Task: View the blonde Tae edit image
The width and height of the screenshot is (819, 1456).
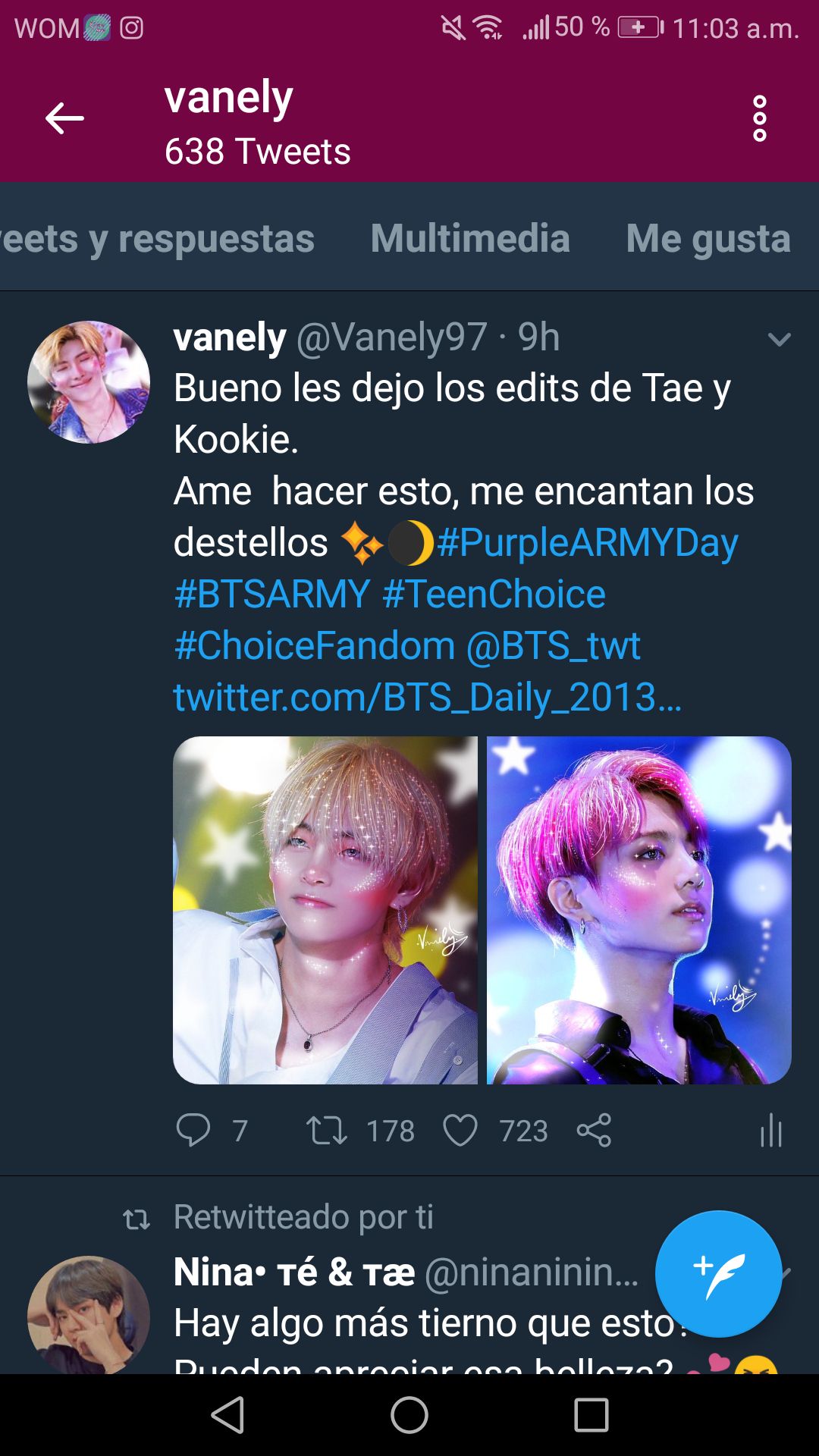Action: click(x=325, y=910)
